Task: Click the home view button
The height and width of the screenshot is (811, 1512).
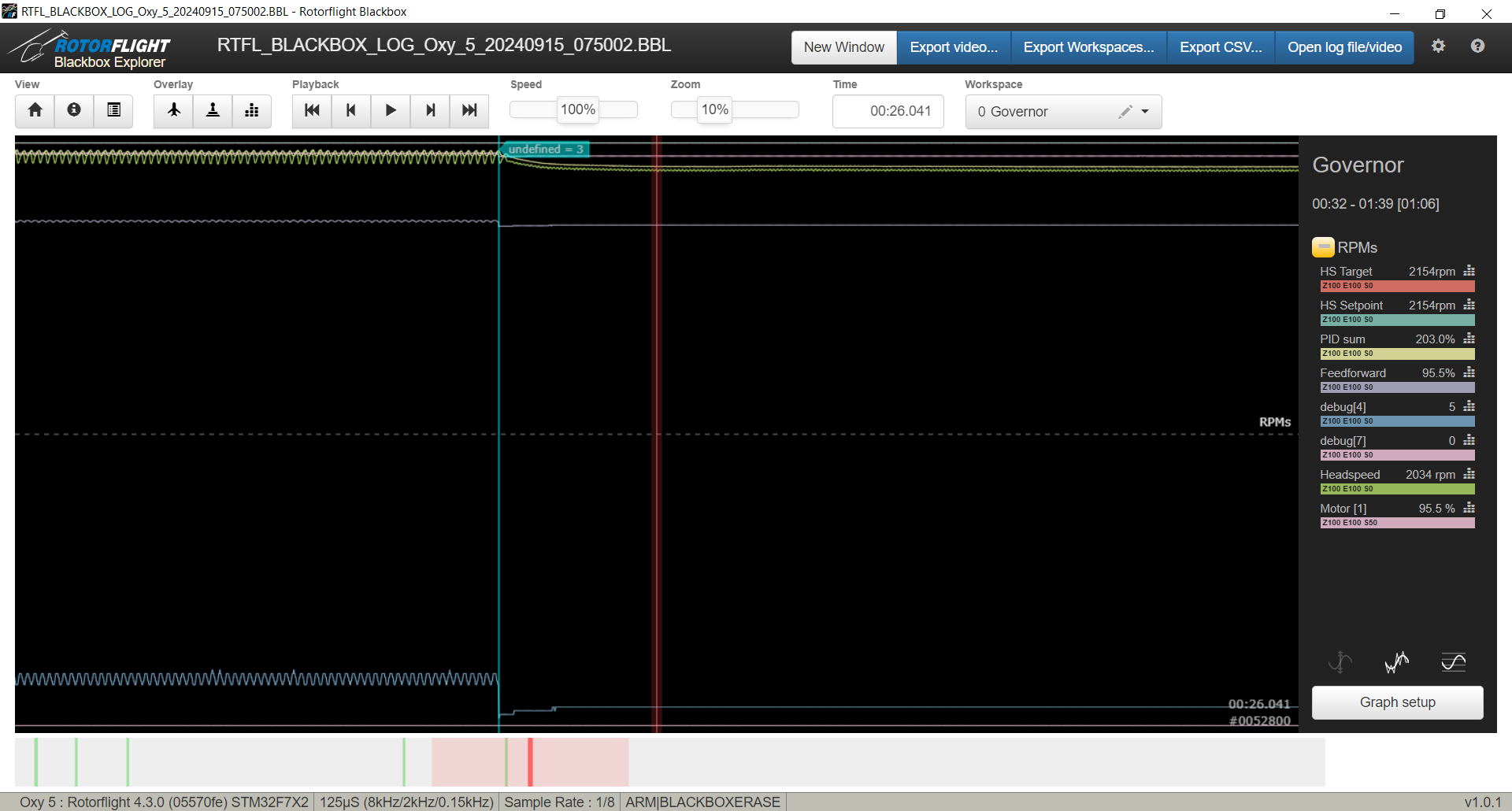Action: click(x=35, y=110)
